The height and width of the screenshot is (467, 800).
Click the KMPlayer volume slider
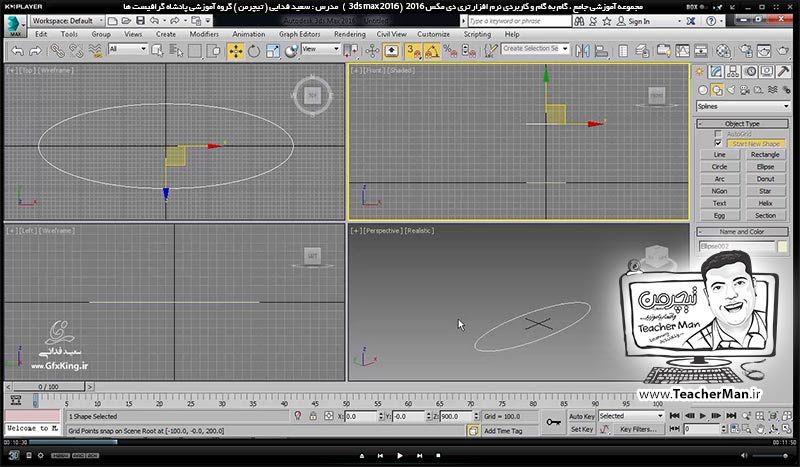pyautogui.click(x=769, y=455)
